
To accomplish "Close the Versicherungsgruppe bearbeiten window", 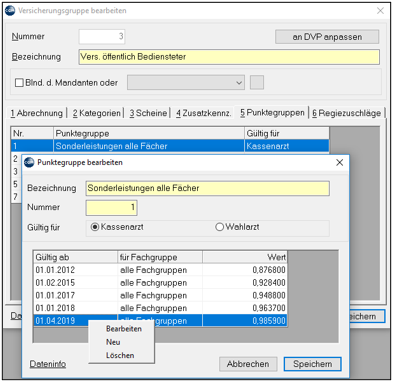I will 380,11.
